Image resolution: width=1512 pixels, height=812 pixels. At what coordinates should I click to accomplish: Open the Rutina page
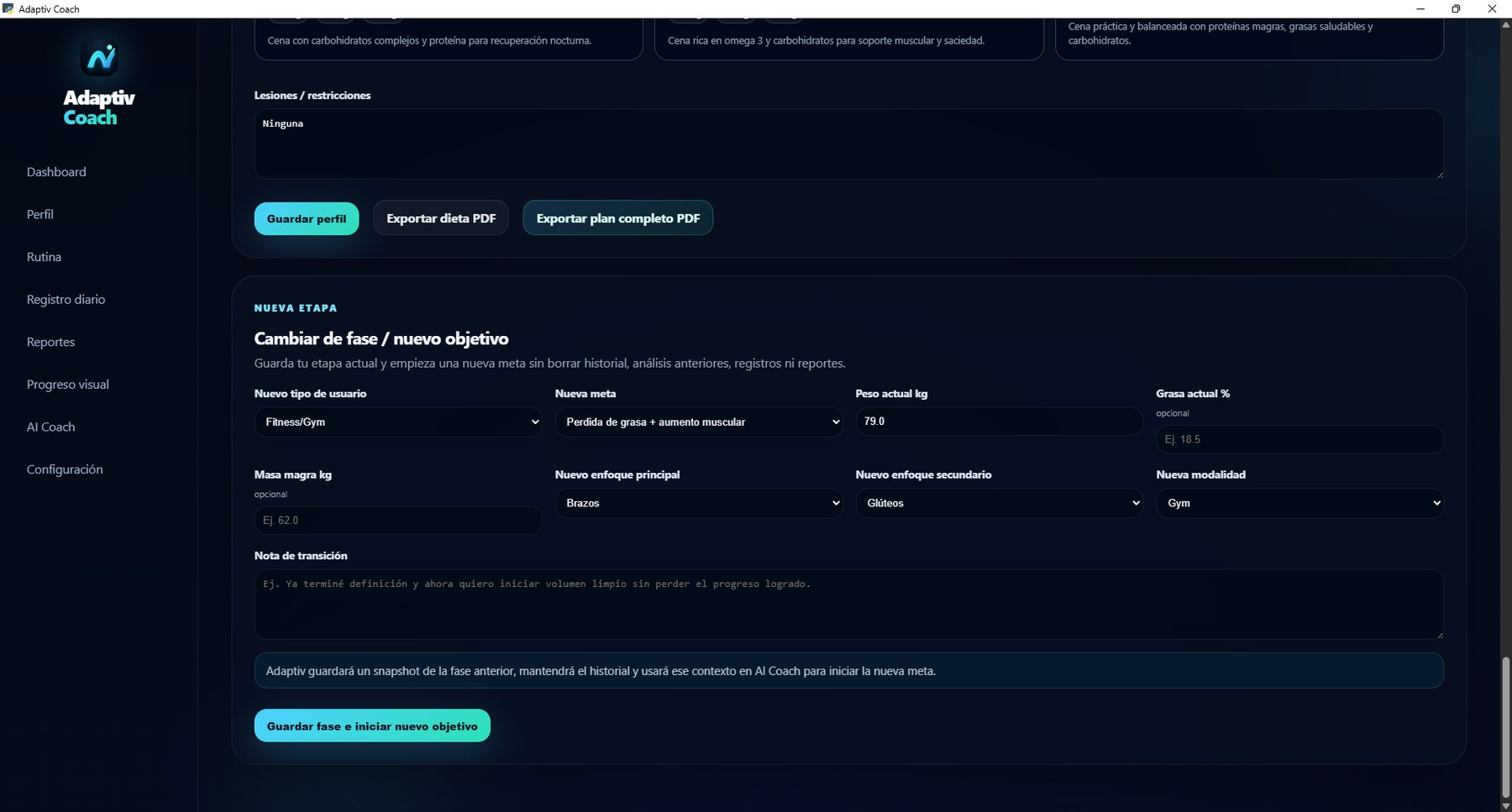pos(44,257)
